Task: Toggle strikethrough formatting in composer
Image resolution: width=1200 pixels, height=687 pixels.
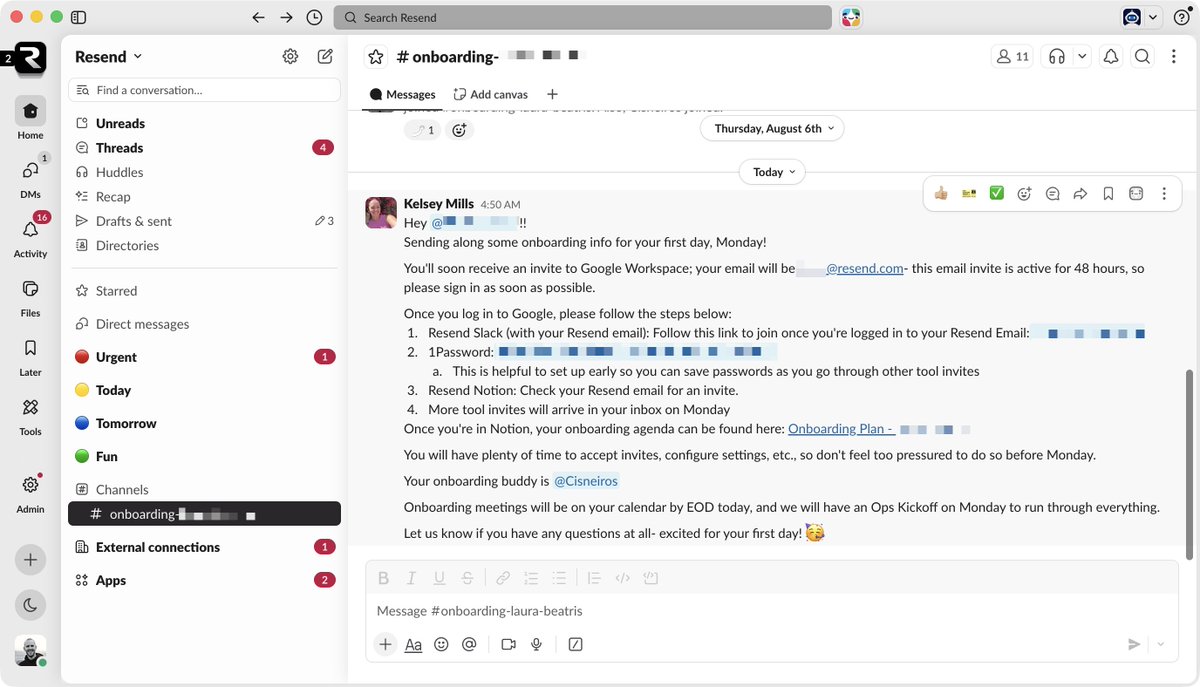Action: [x=467, y=578]
